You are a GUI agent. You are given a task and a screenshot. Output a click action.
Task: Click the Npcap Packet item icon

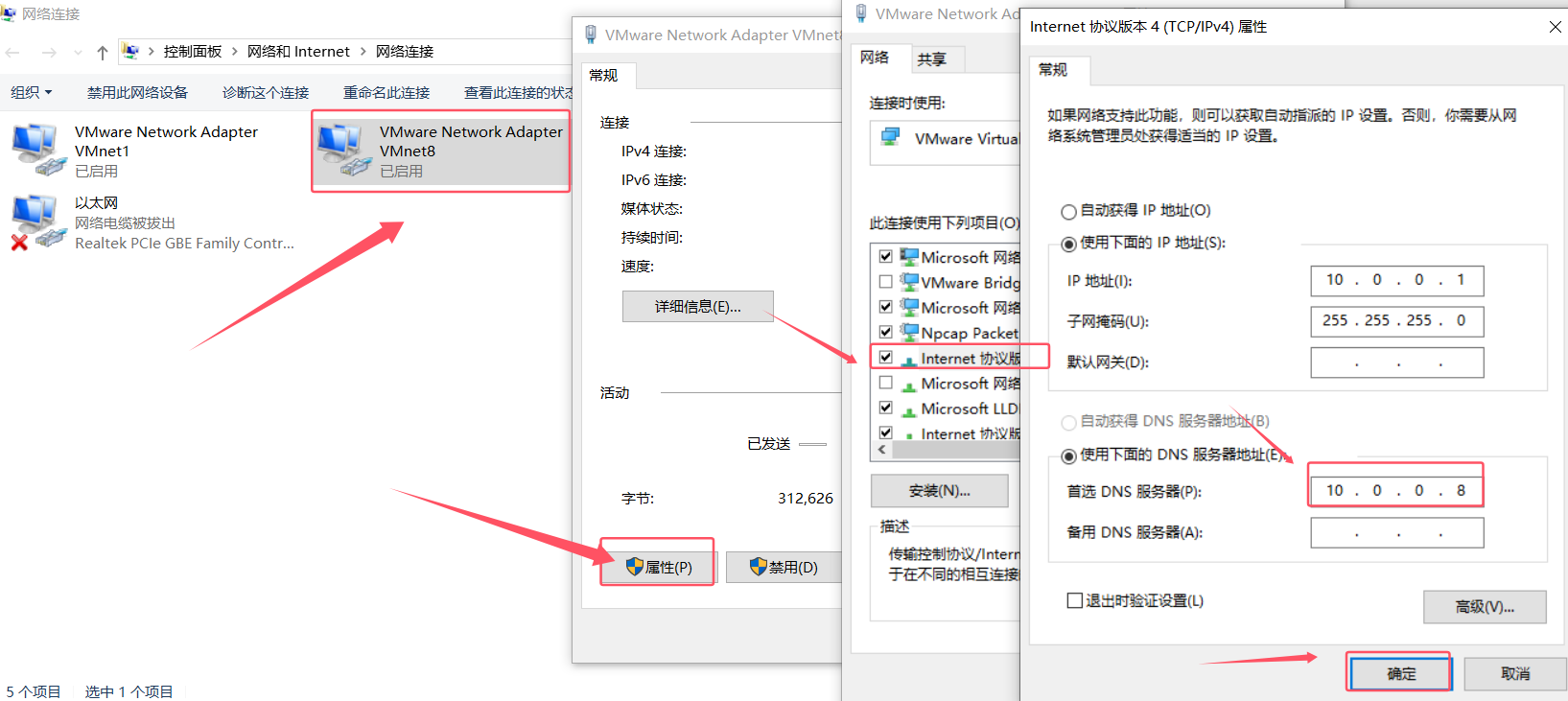(909, 332)
